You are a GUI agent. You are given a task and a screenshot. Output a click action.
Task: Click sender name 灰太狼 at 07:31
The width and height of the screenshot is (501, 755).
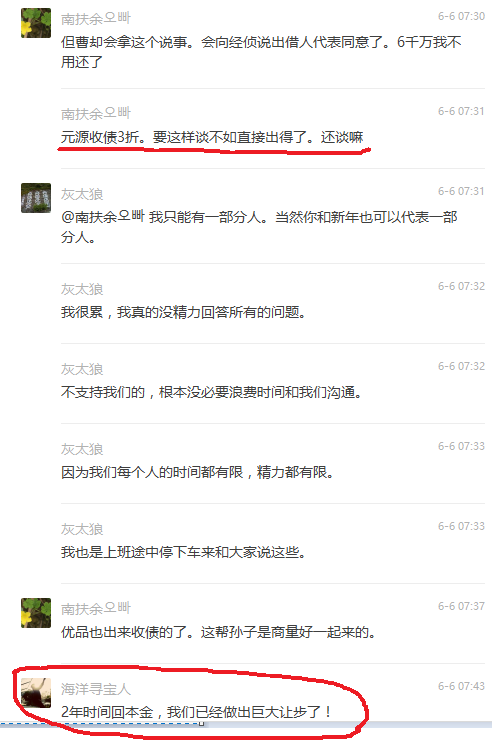(82, 194)
